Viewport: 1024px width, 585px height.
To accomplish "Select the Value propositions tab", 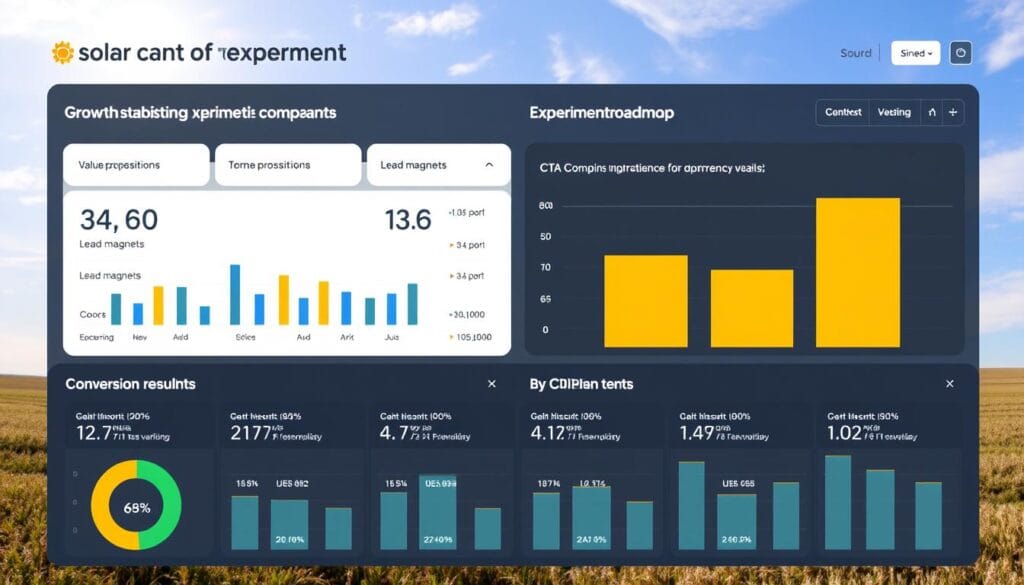I will click(x=136, y=165).
